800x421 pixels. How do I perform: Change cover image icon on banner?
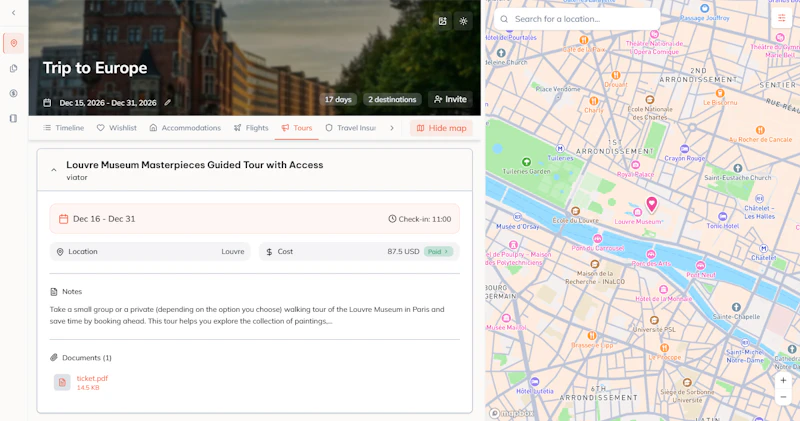click(x=442, y=21)
